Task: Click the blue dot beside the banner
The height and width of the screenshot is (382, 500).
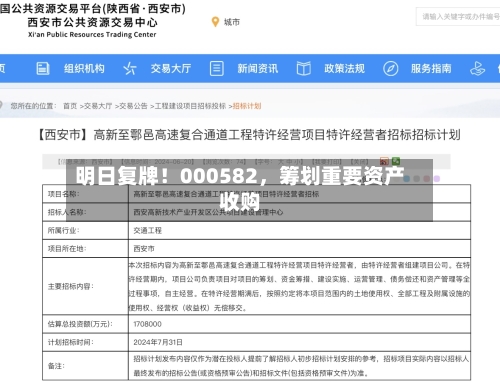Action: (406, 179)
